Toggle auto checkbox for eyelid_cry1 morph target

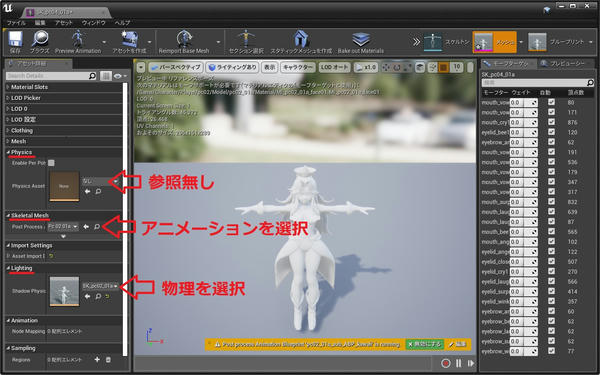click(551, 271)
